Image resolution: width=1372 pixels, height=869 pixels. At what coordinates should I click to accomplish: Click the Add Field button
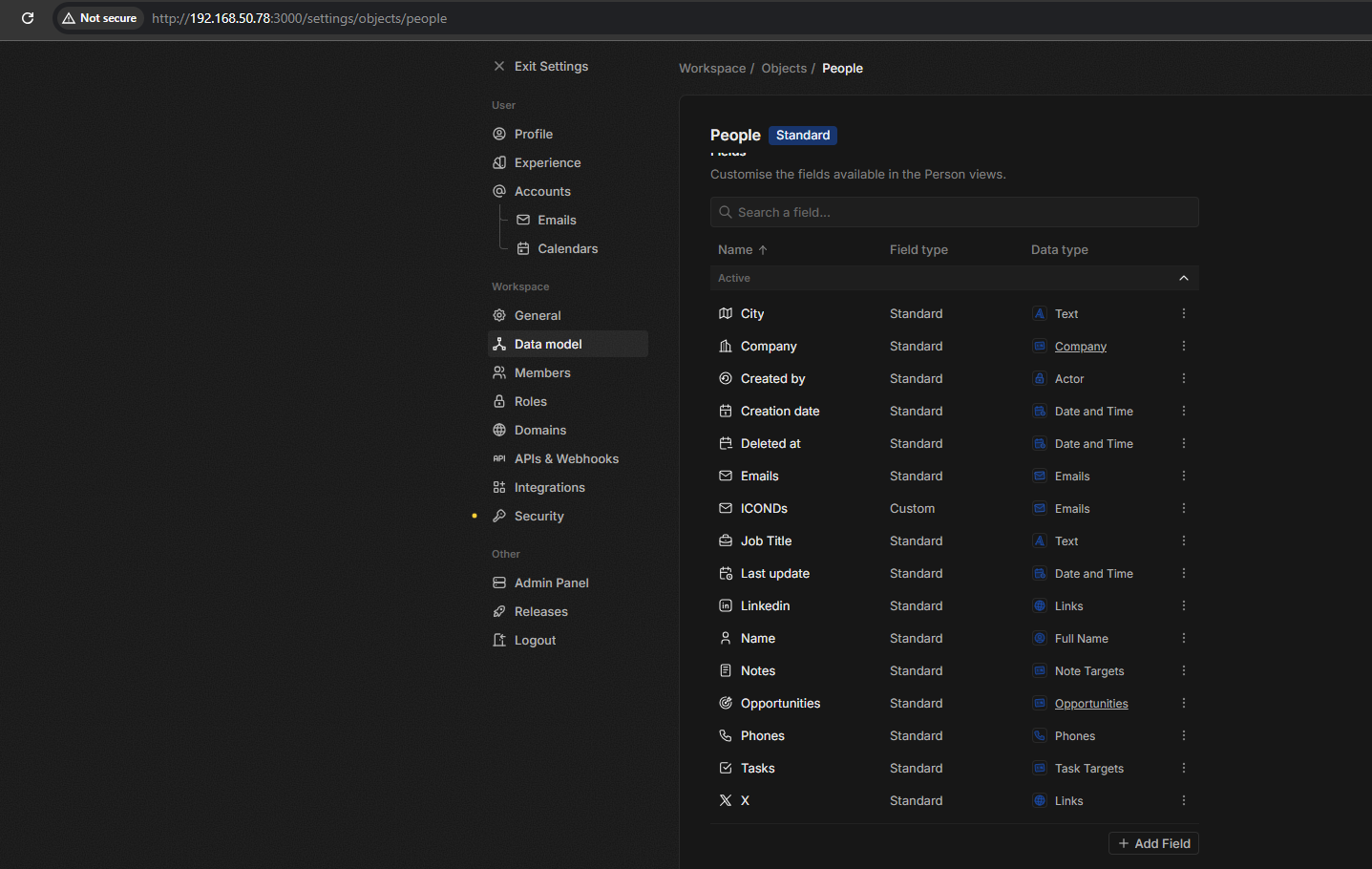pos(1153,843)
